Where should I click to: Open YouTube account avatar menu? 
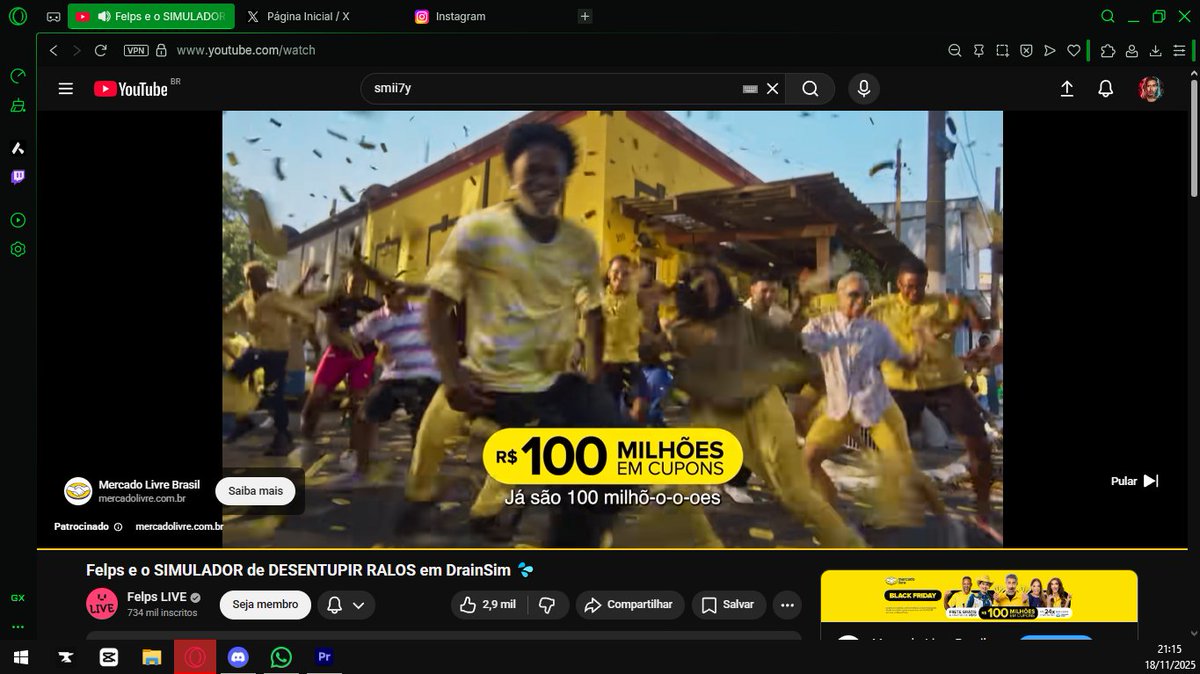tap(1151, 89)
